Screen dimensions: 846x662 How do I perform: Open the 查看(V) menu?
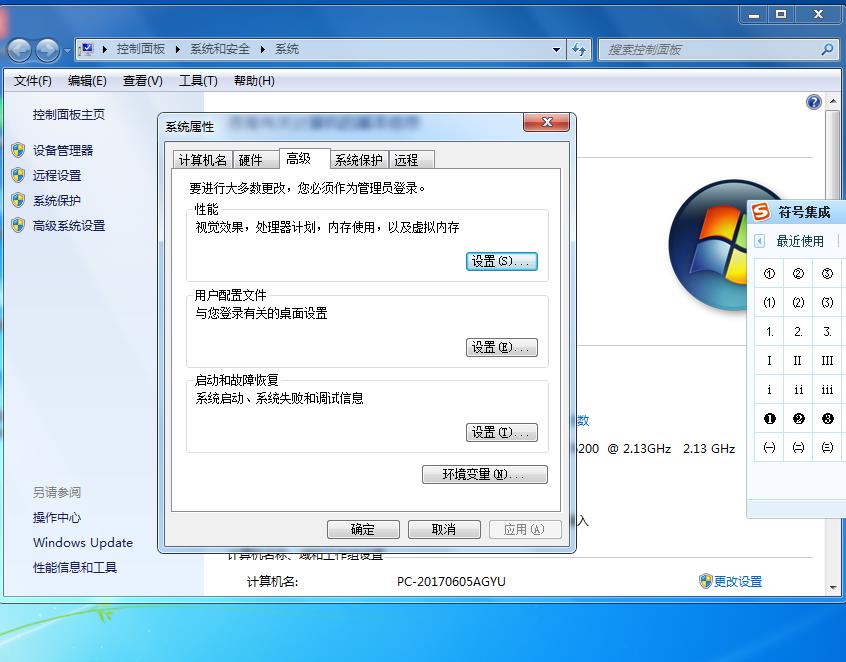click(142, 81)
